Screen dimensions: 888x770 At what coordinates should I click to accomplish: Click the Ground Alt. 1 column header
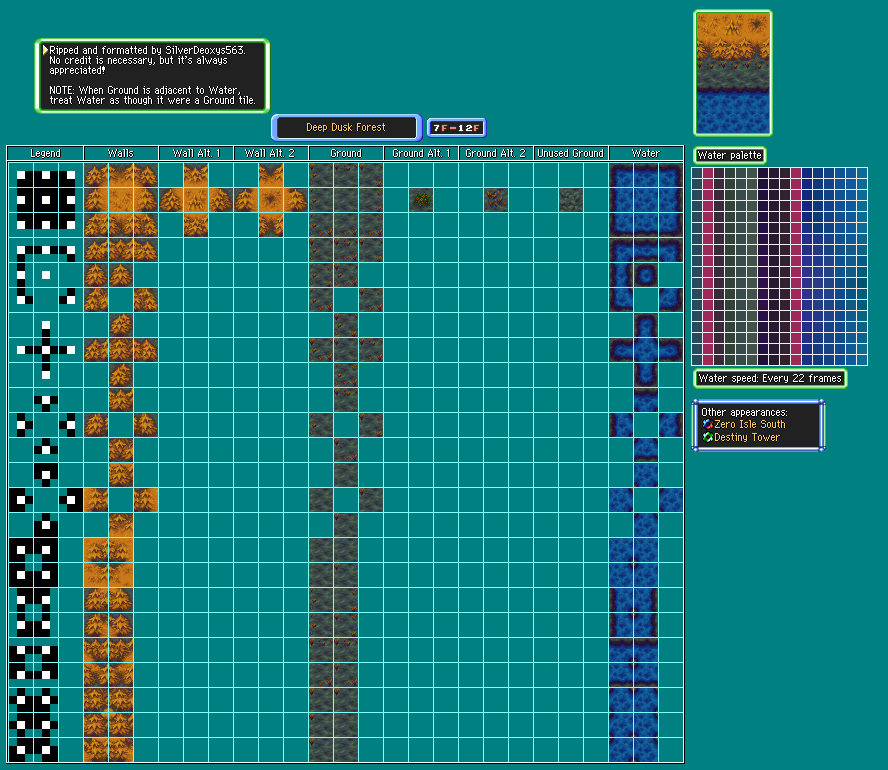(x=421, y=153)
